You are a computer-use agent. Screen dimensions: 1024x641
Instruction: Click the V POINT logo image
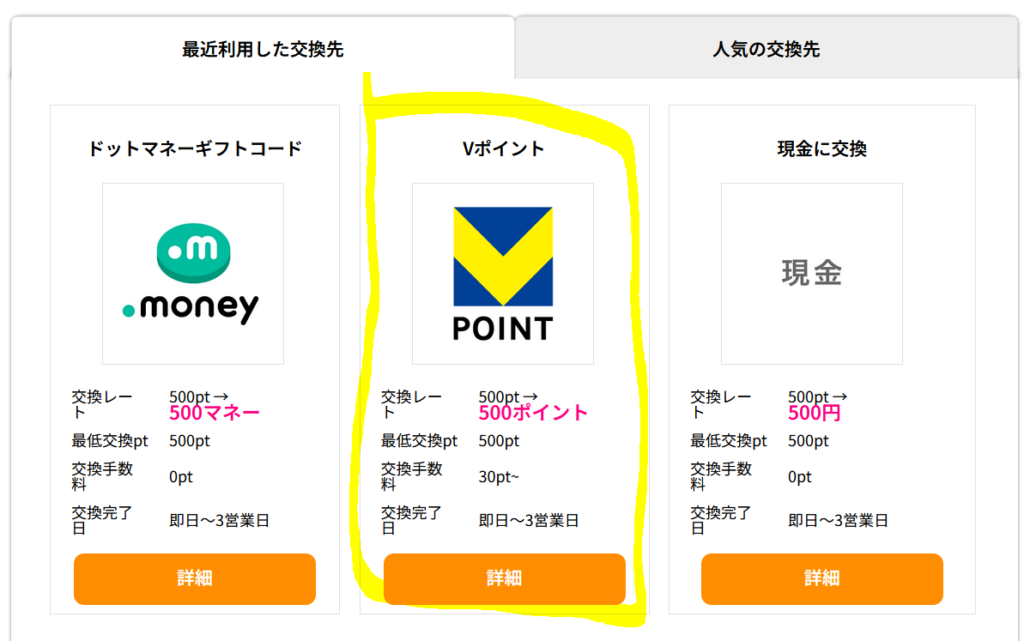tap(503, 274)
